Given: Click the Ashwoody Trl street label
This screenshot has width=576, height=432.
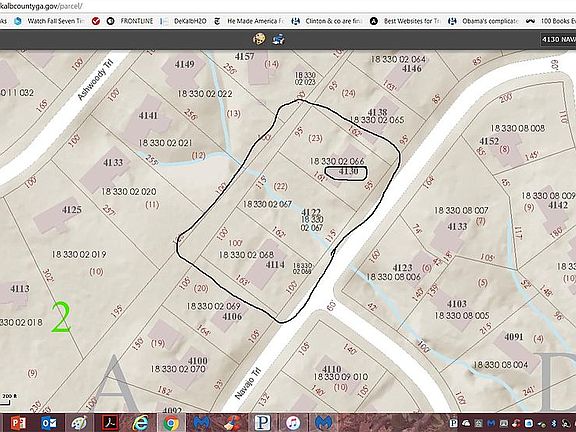Looking at the screenshot, I should pyautogui.click(x=96, y=80).
